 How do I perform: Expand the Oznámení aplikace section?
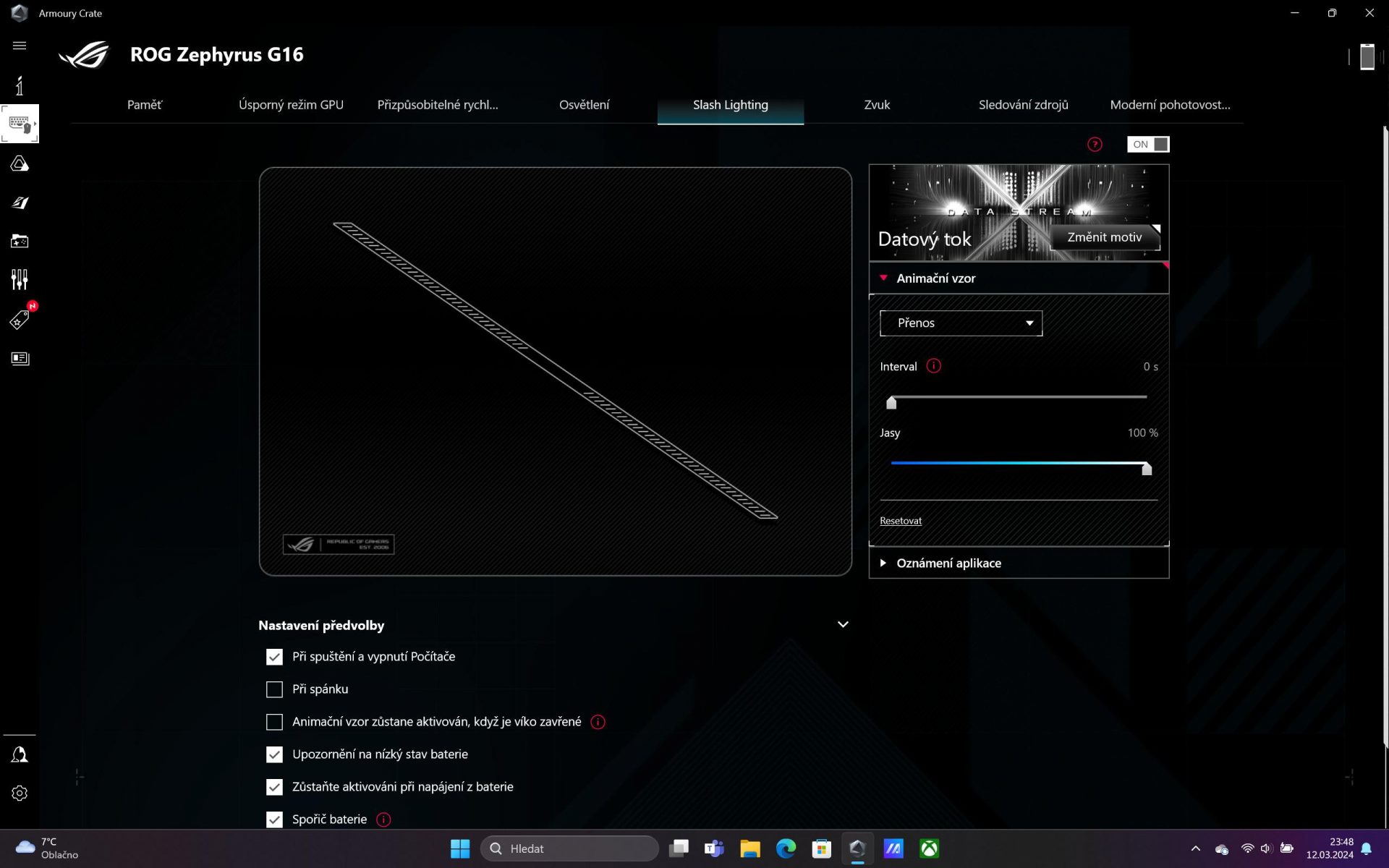[1019, 563]
